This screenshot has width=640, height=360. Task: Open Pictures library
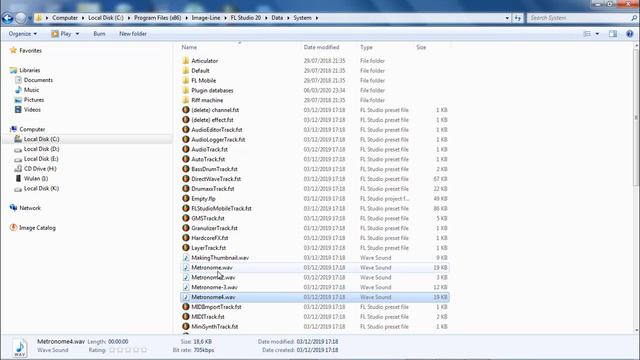tap(33, 100)
